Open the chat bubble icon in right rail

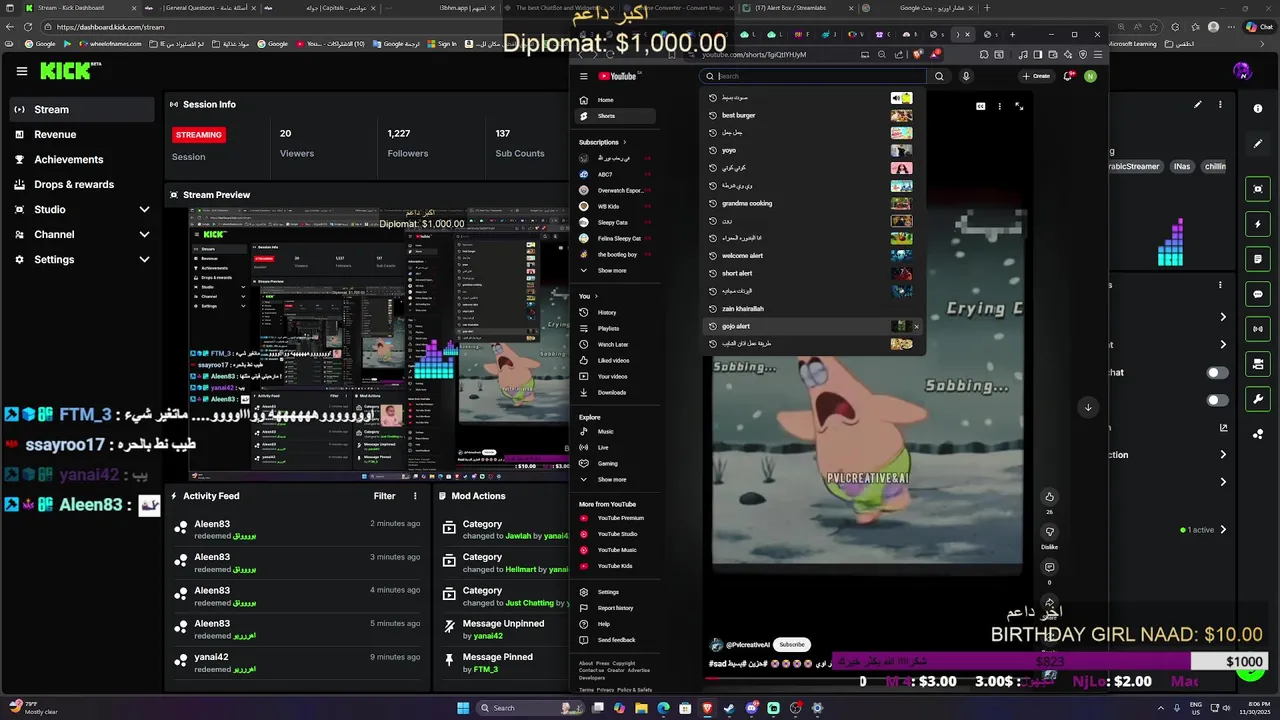[x=1258, y=294]
